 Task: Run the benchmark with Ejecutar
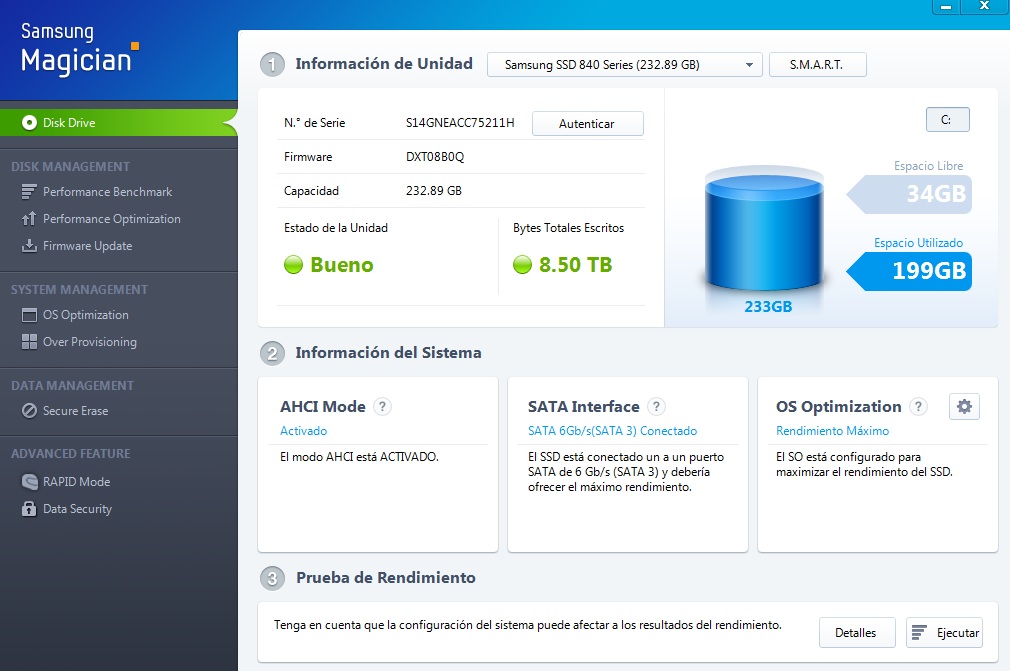944,632
